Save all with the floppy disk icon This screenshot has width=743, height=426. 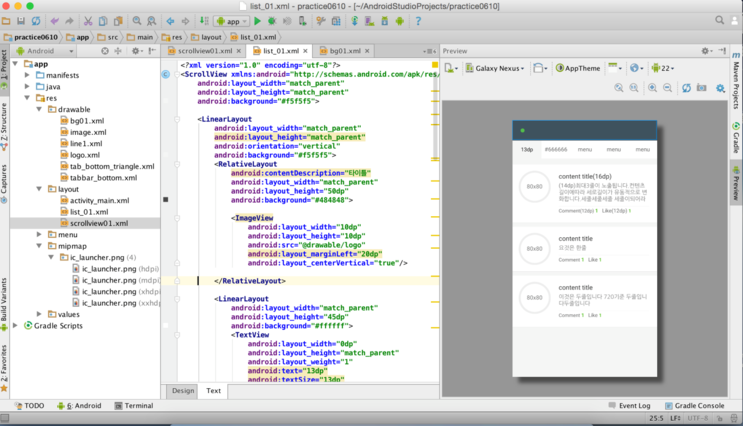21,21
